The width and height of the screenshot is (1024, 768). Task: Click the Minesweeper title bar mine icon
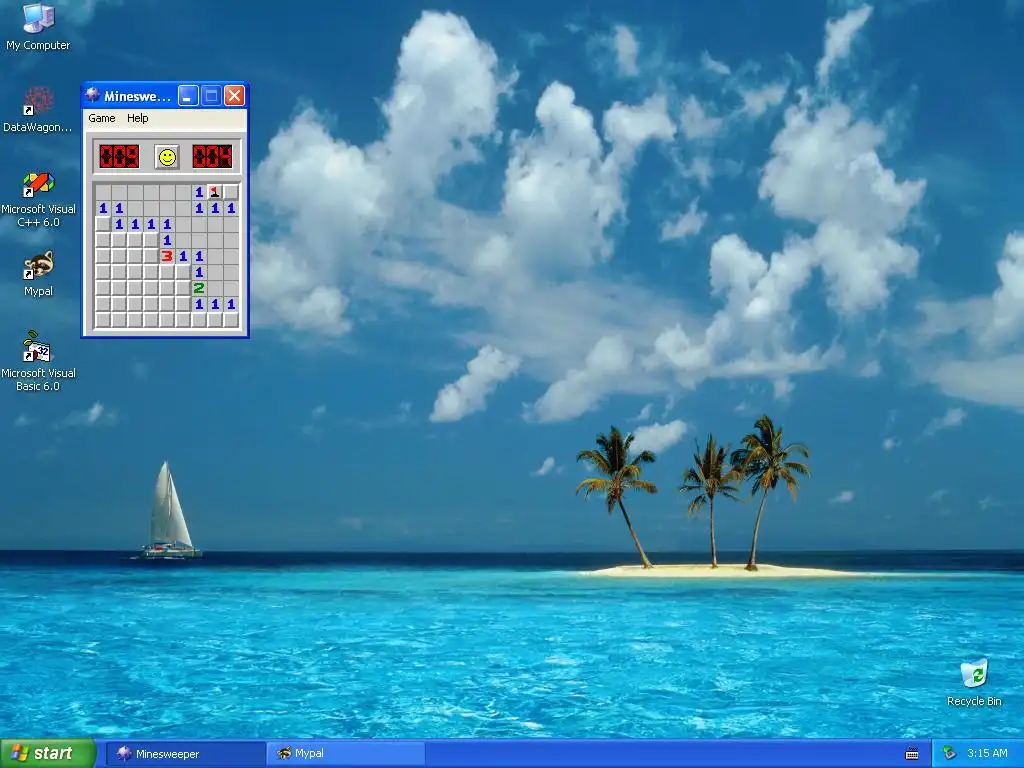pyautogui.click(x=92, y=95)
